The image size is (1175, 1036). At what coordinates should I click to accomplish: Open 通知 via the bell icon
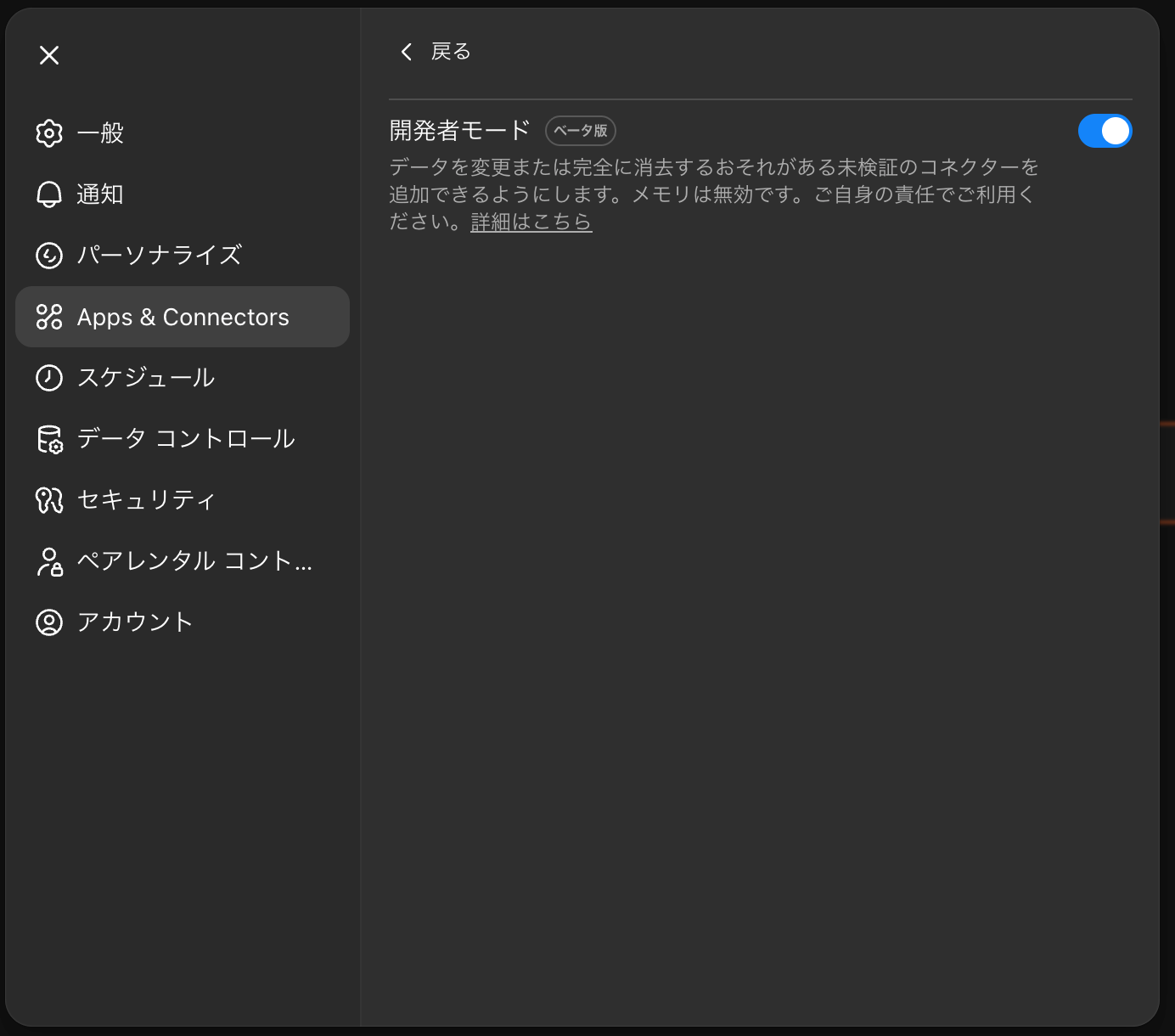pos(49,194)
